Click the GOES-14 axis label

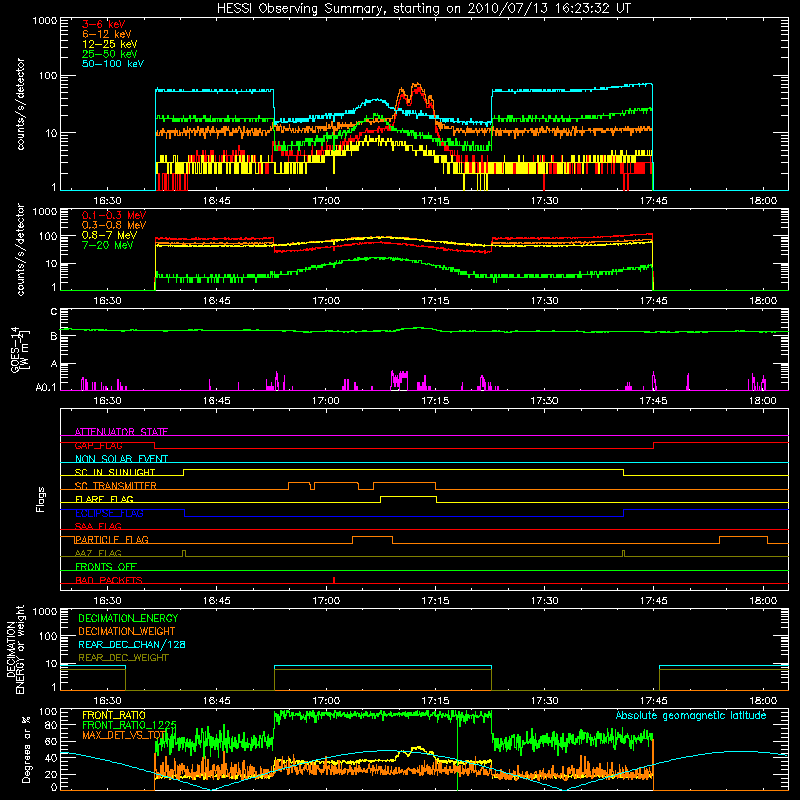click(20, 349)
